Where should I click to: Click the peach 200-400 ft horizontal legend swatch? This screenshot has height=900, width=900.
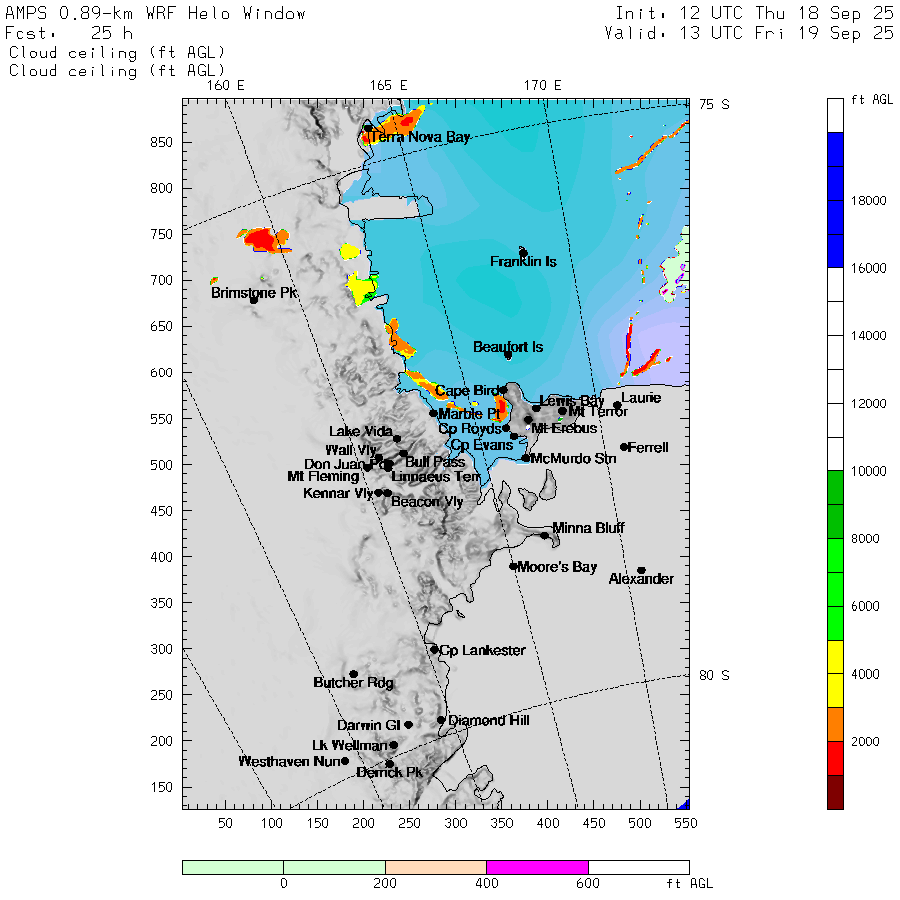point(436,867)
